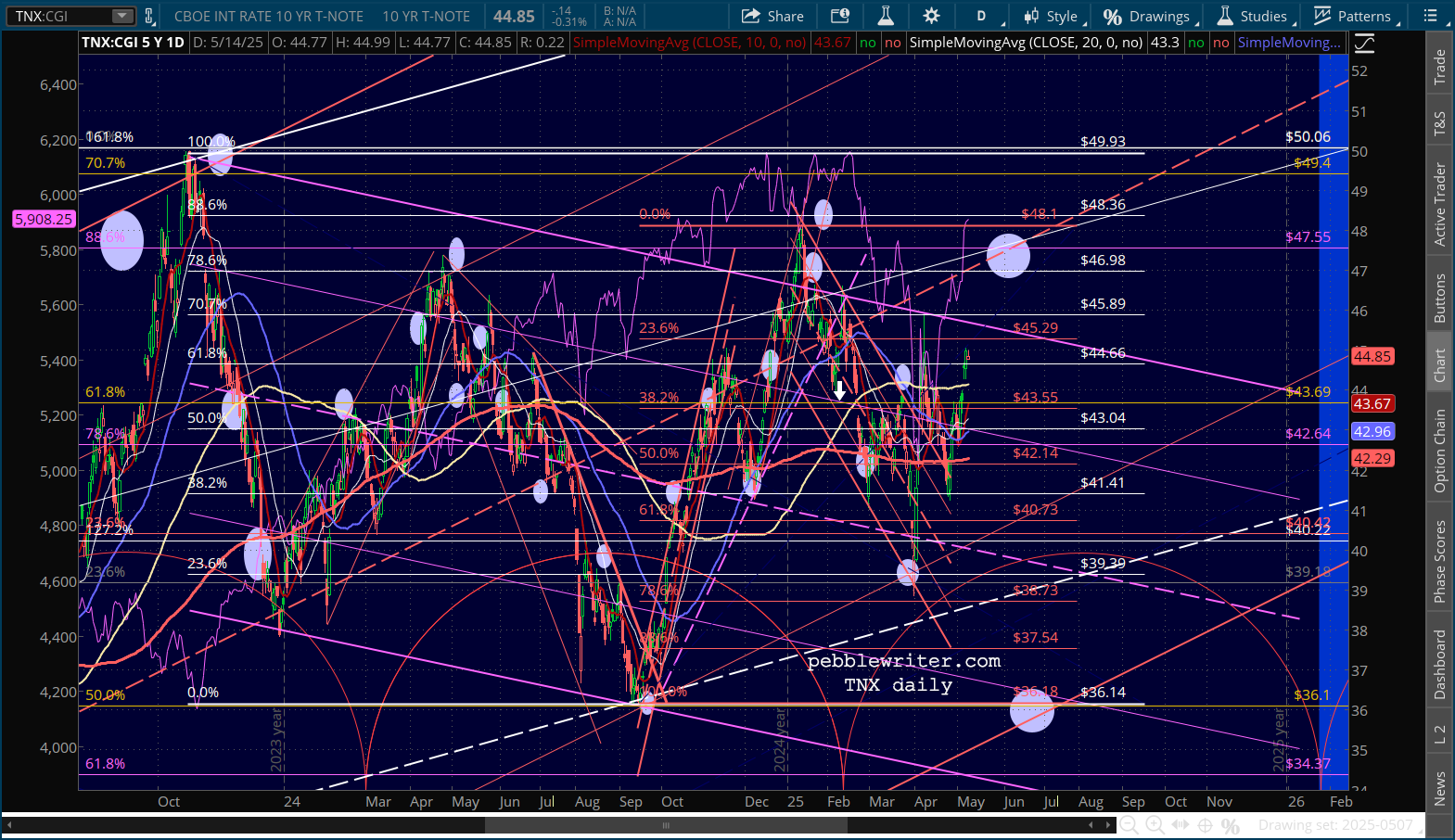Click the chart scale icon in study header

click(1364, 43)
